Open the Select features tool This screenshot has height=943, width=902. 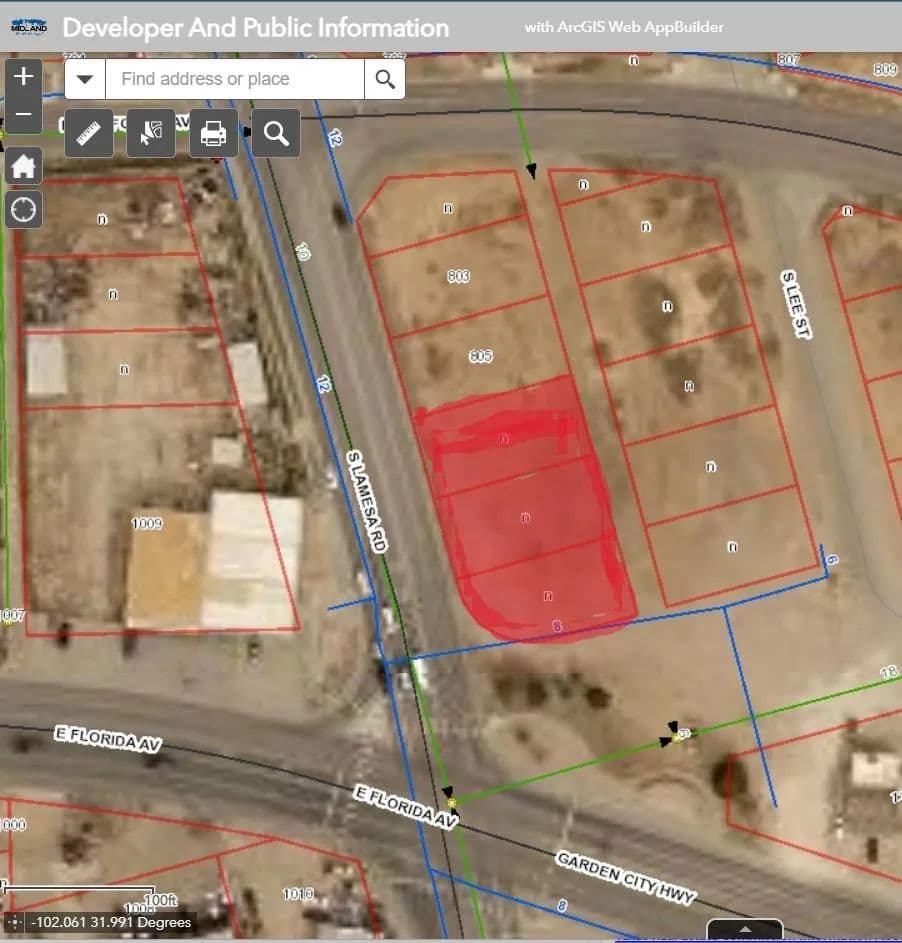click(151, 133)
